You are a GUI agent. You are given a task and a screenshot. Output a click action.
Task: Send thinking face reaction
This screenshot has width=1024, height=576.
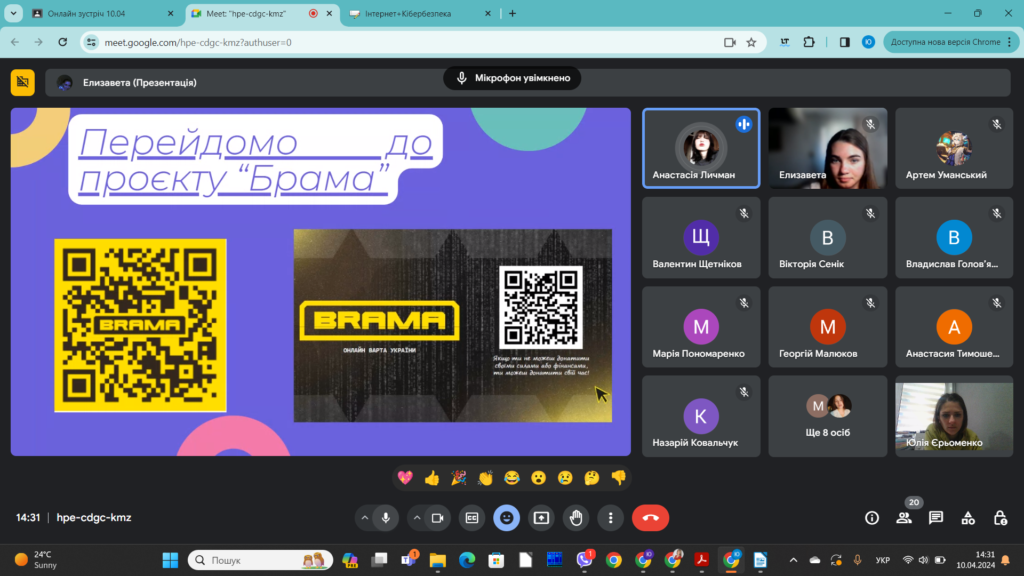tap(592, 478)
